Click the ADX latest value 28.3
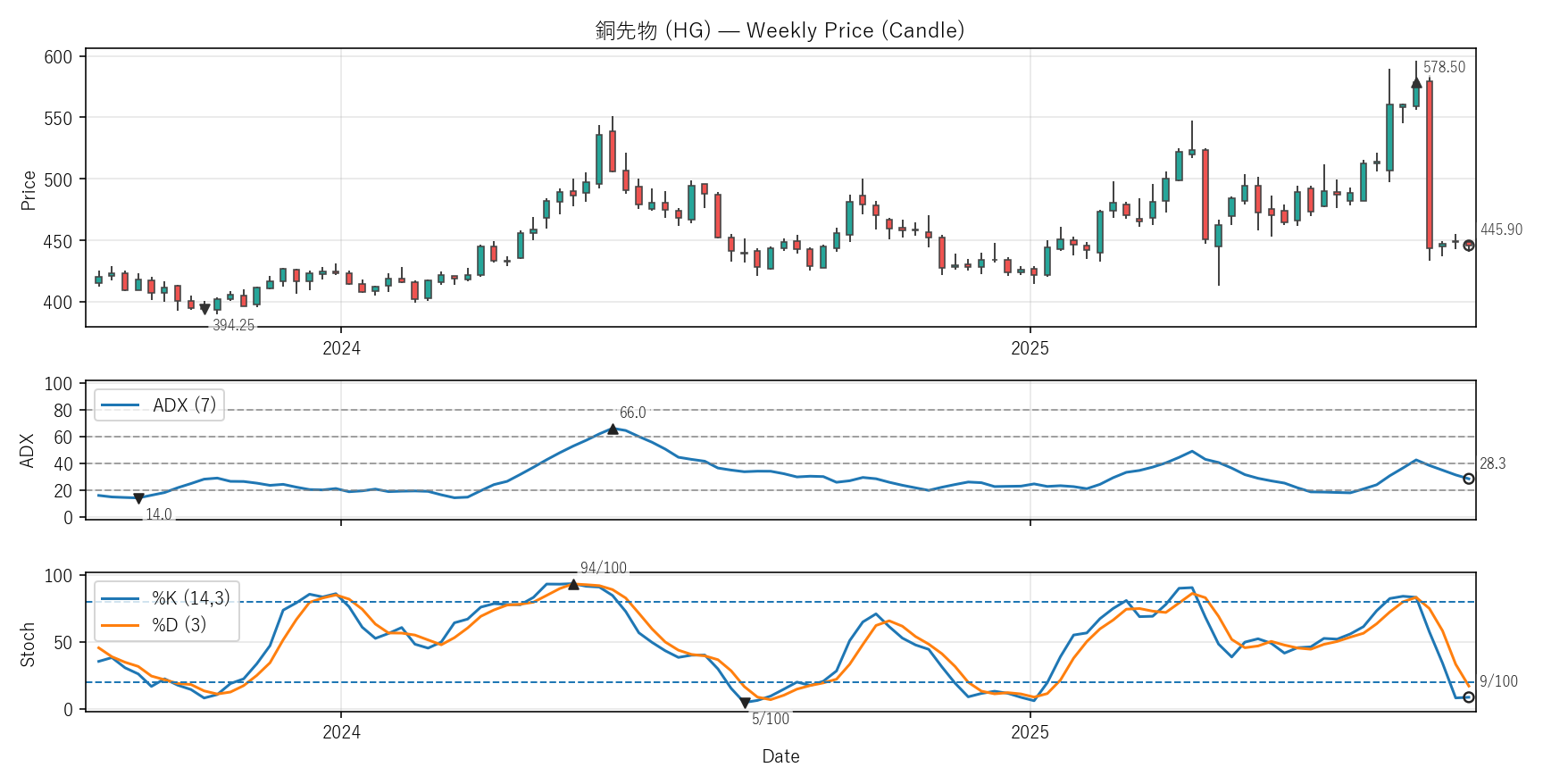This screenshot has width=1543, height=784. pos(1492,463)
